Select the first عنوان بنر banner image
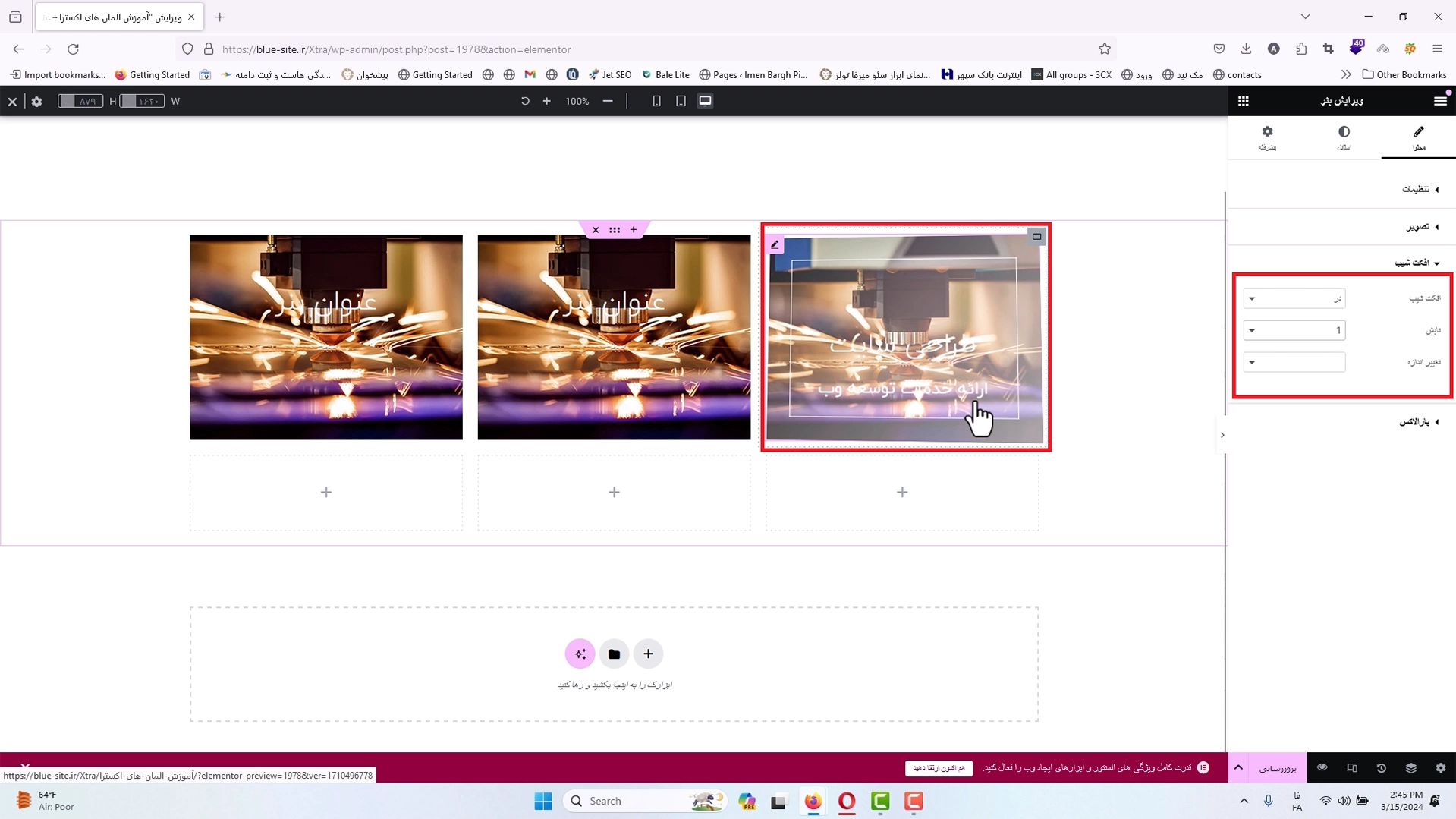This screenshot has width=1456, height=819. pyautogui.click(x=326, y=337)
